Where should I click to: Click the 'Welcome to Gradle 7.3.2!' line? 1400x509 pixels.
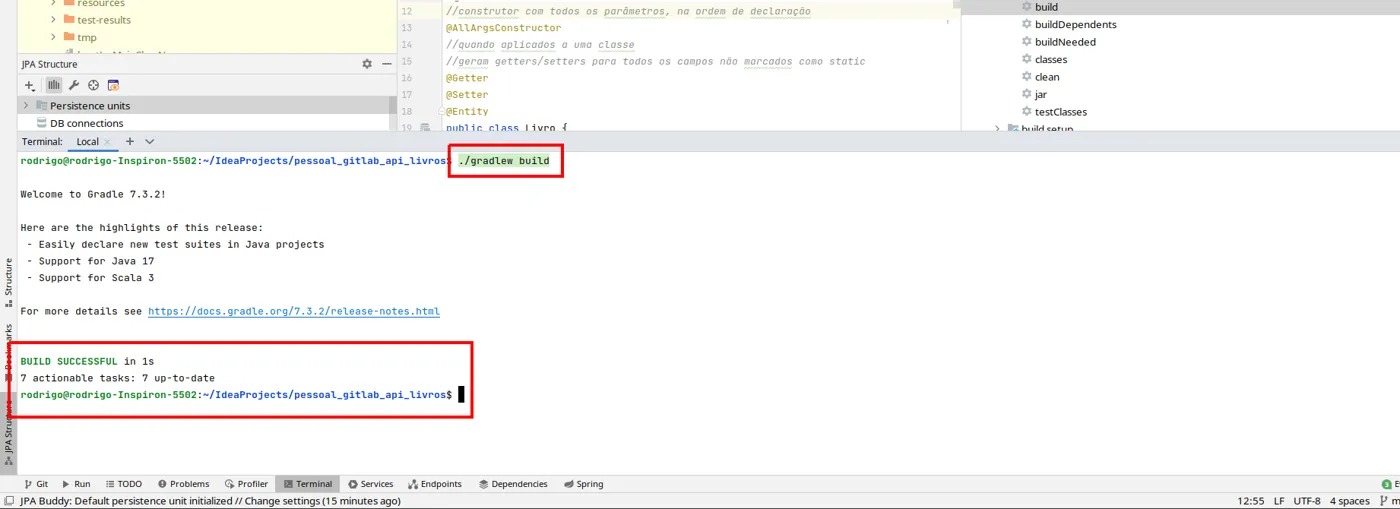point(93,194)
